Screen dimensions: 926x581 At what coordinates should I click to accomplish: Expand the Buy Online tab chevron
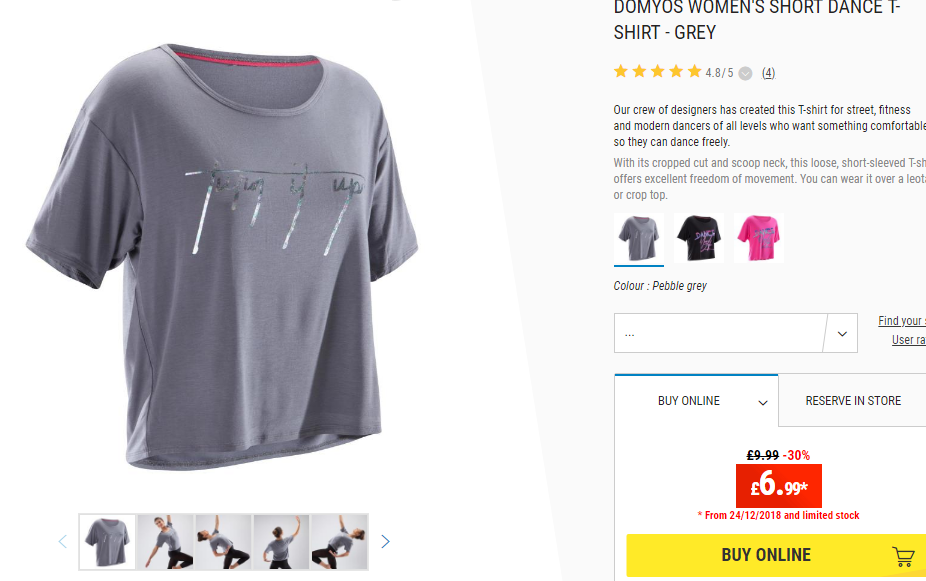coord(762,403)
